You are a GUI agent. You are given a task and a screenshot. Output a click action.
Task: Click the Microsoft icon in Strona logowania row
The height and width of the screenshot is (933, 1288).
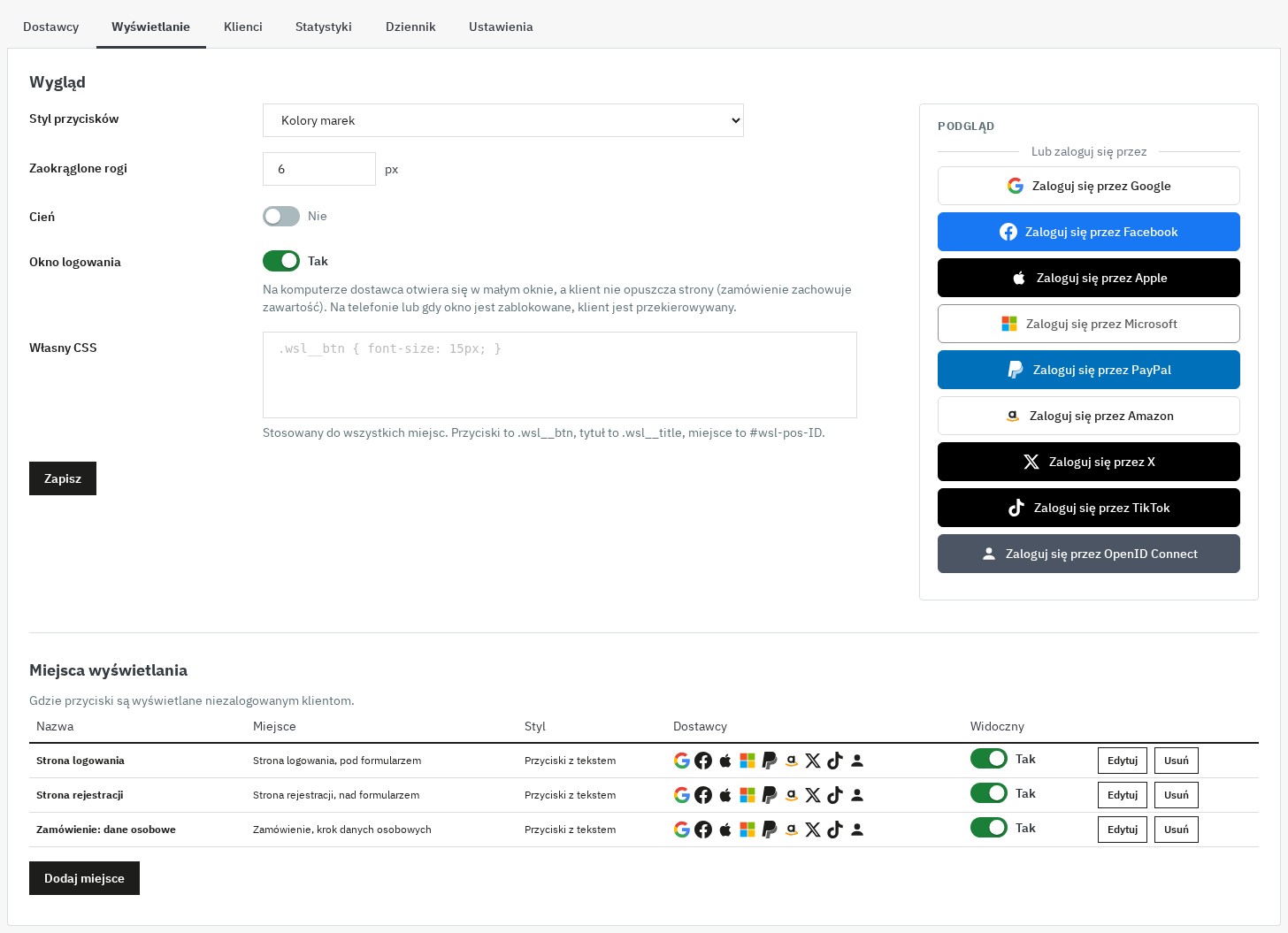(x=747, y=761)
